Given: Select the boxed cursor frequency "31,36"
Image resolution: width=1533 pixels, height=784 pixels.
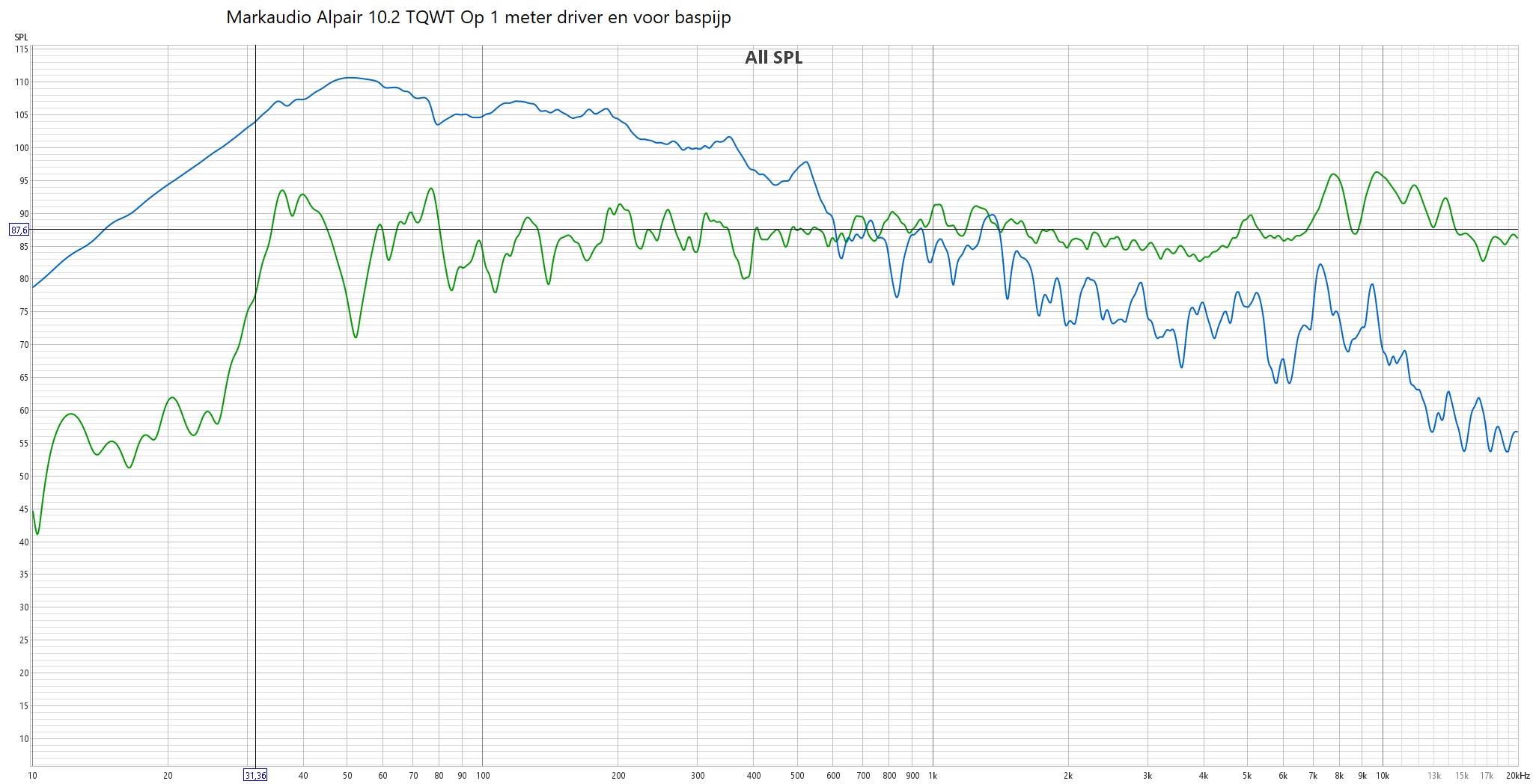Looking at the screenshot, I should [x=255, y=775].
